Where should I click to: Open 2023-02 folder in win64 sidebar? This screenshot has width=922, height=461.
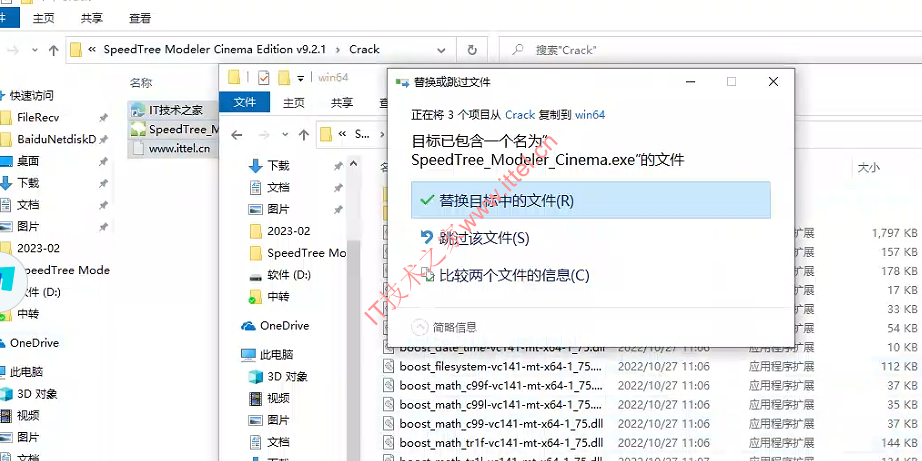[x=289, y=231]
